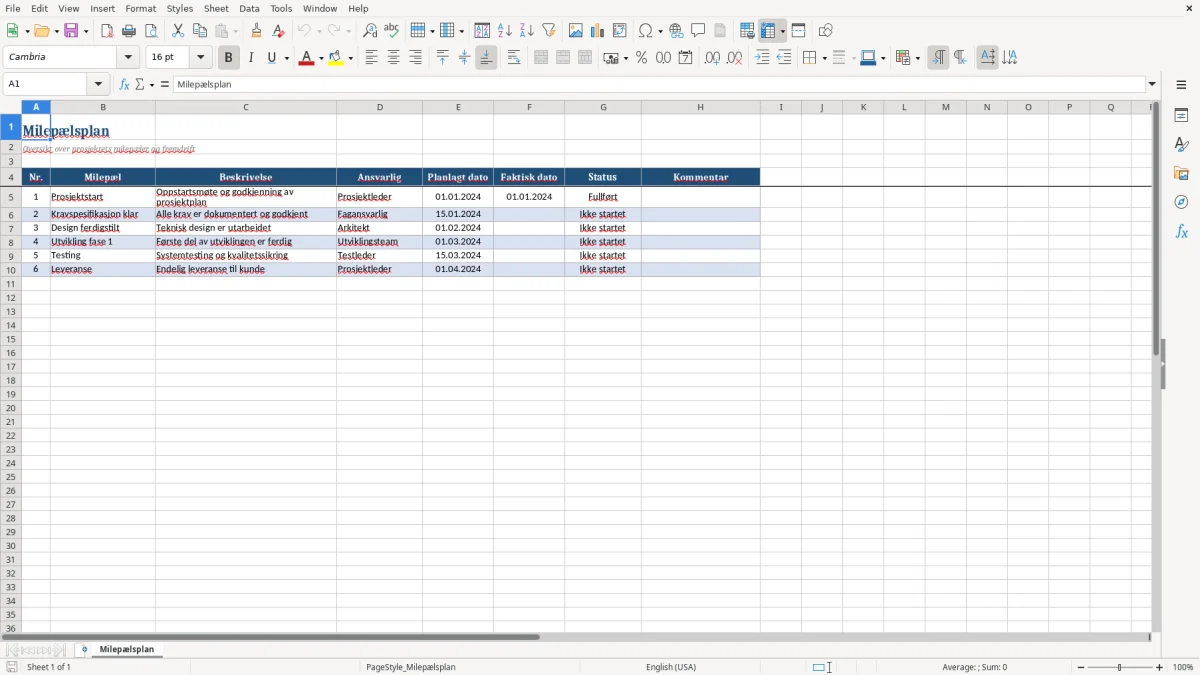The width and height of the screenshot is (1200, 675).
Task: Open Special Character dropdown arrow
Action: tap(661, 31)
